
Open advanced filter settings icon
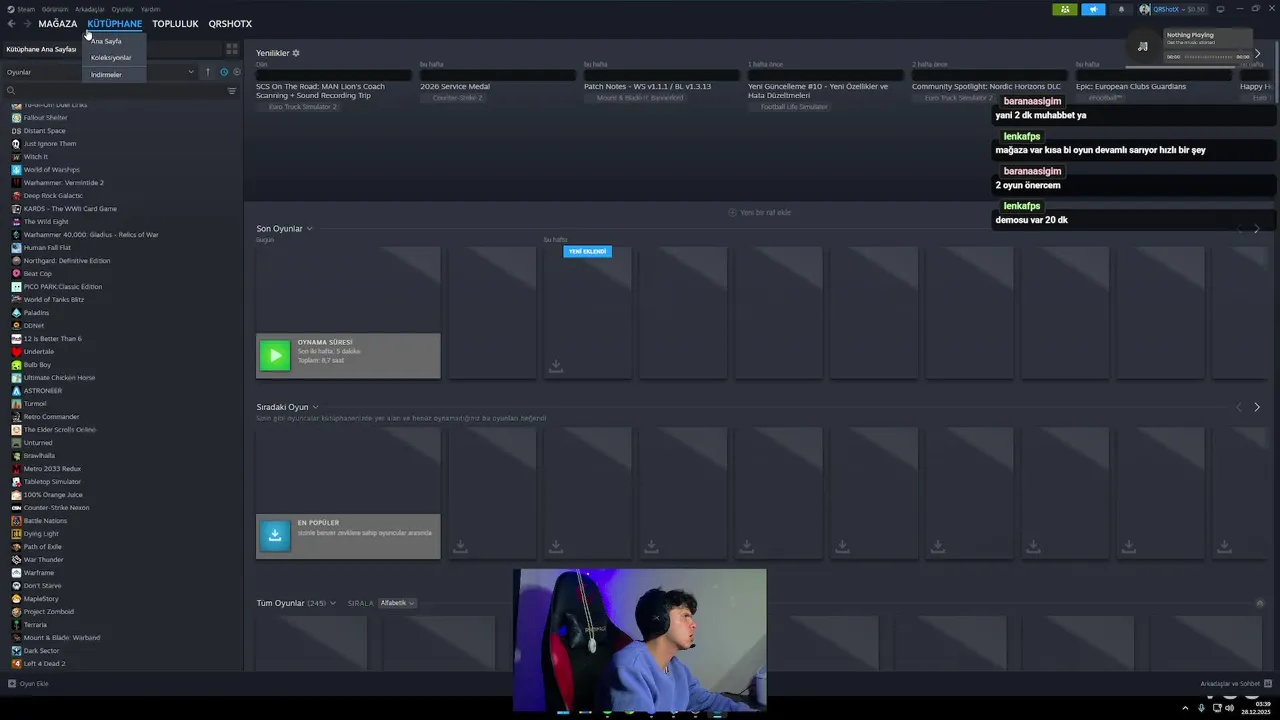[x=232, y=91]
